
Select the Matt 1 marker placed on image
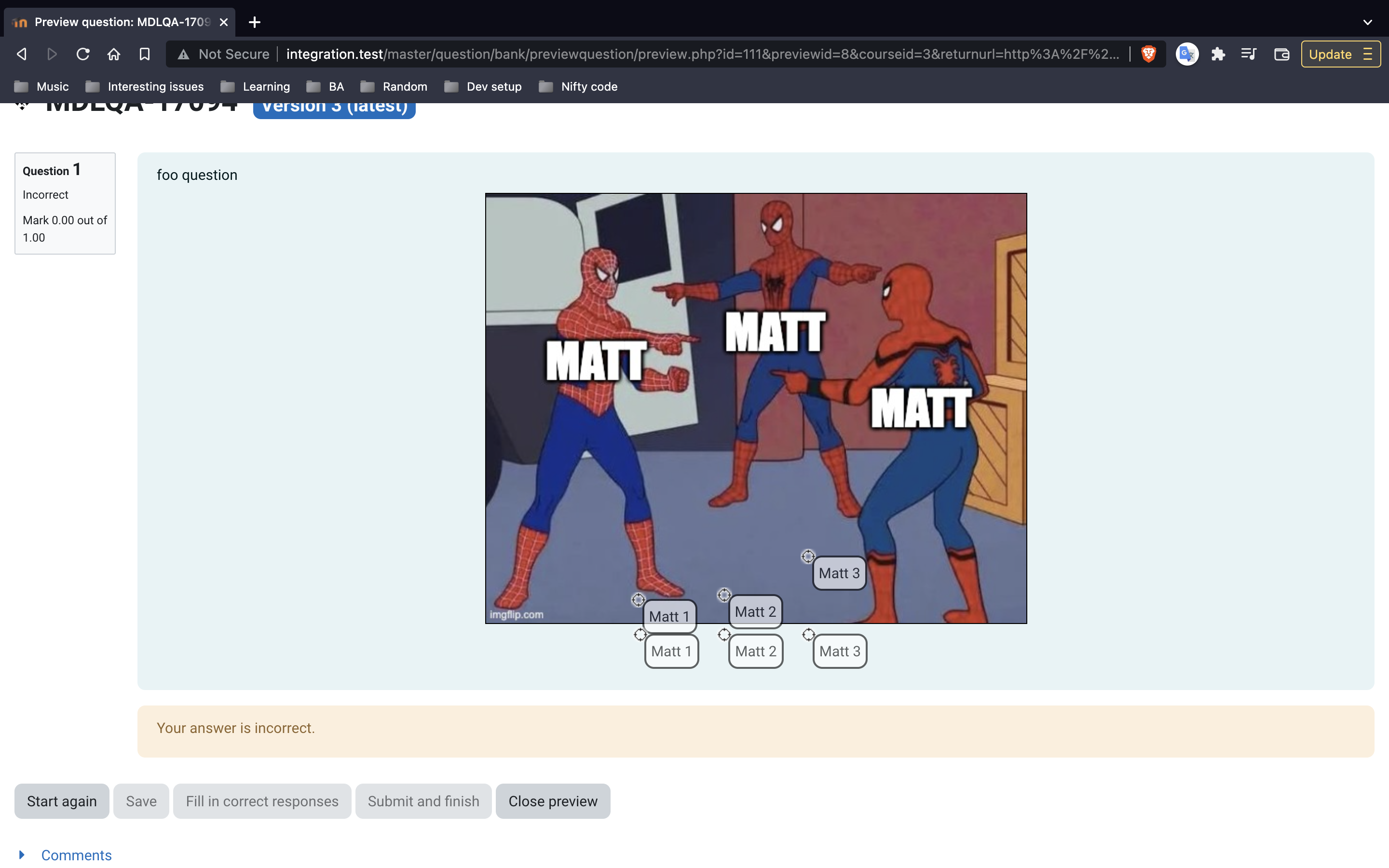(669, 616)
